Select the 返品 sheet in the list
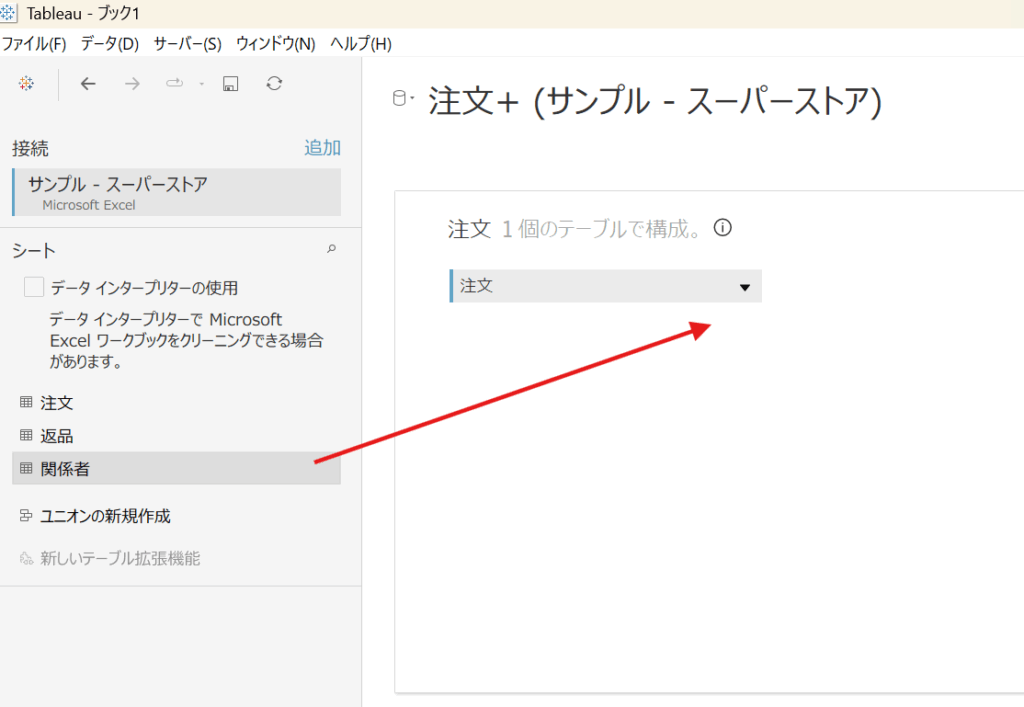This screenshot has height=707, width=1024. tap(56, 436)
